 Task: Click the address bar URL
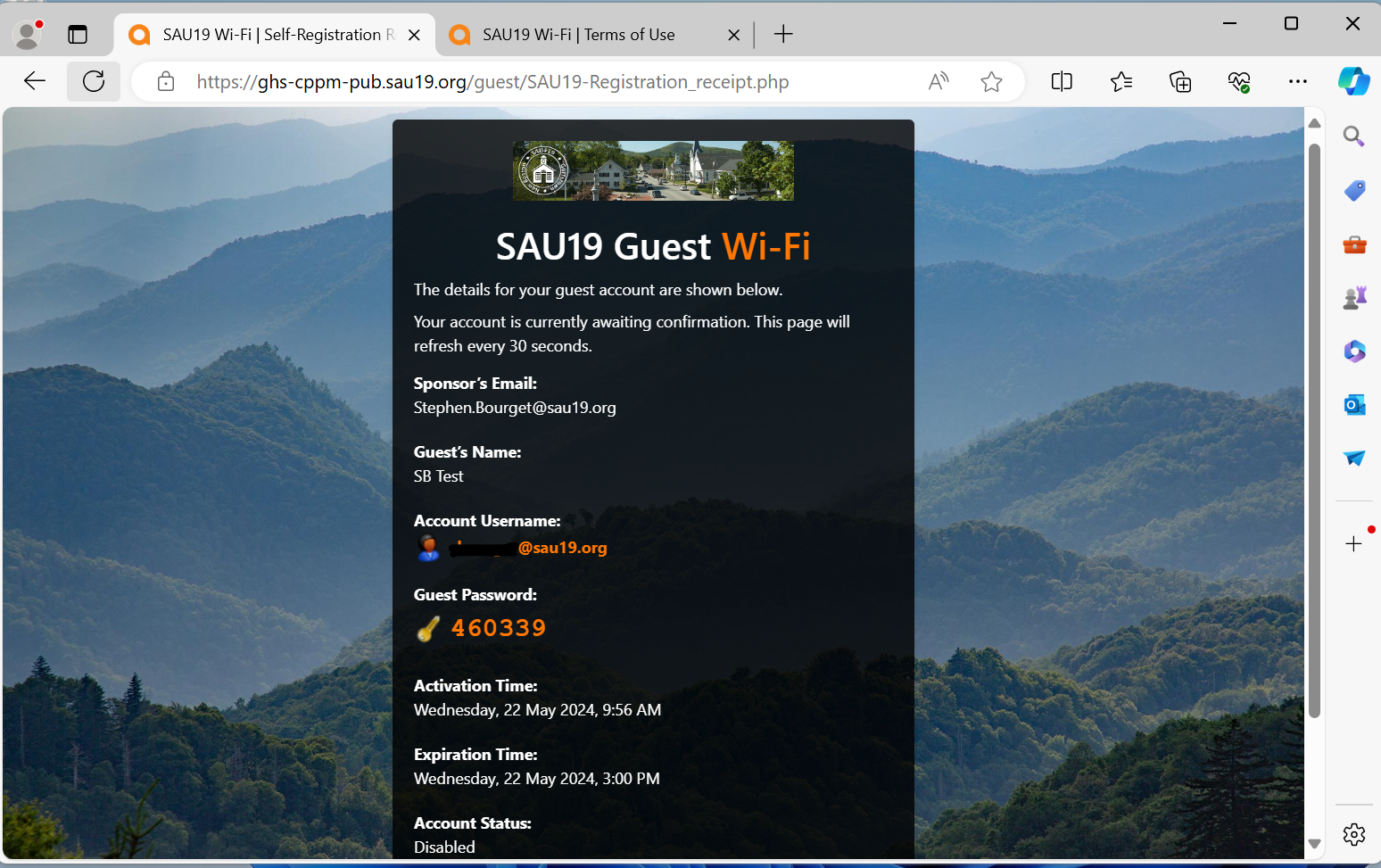tap(492, 82)
